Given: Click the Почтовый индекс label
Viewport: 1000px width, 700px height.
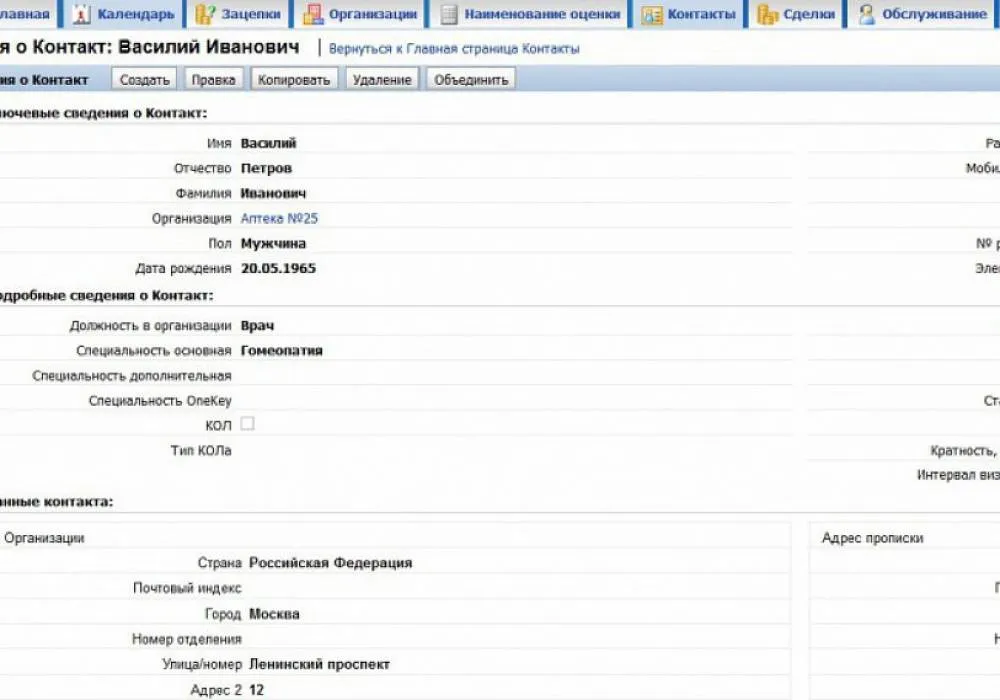Looking at the screenshot, I should 187,588.
